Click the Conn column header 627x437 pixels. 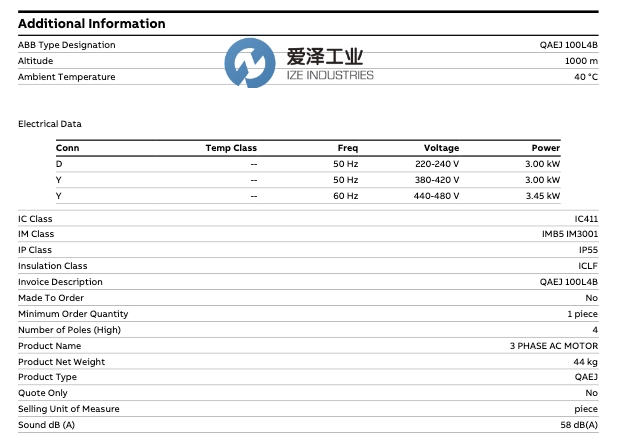[67, 148]
